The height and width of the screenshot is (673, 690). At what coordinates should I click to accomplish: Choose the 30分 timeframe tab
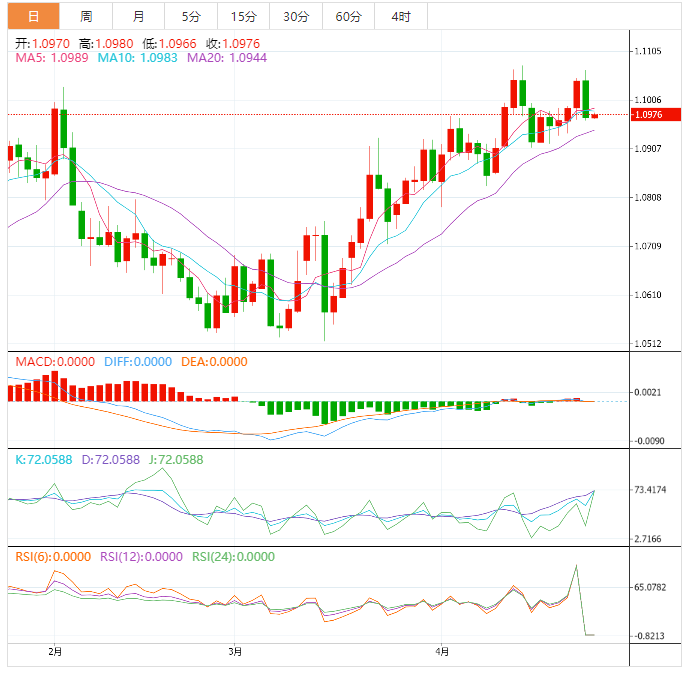296,17
